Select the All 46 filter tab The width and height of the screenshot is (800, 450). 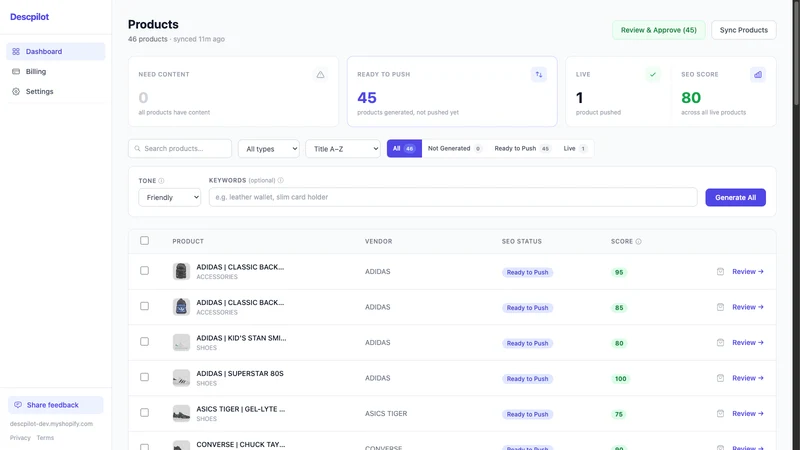pos(404,148)
